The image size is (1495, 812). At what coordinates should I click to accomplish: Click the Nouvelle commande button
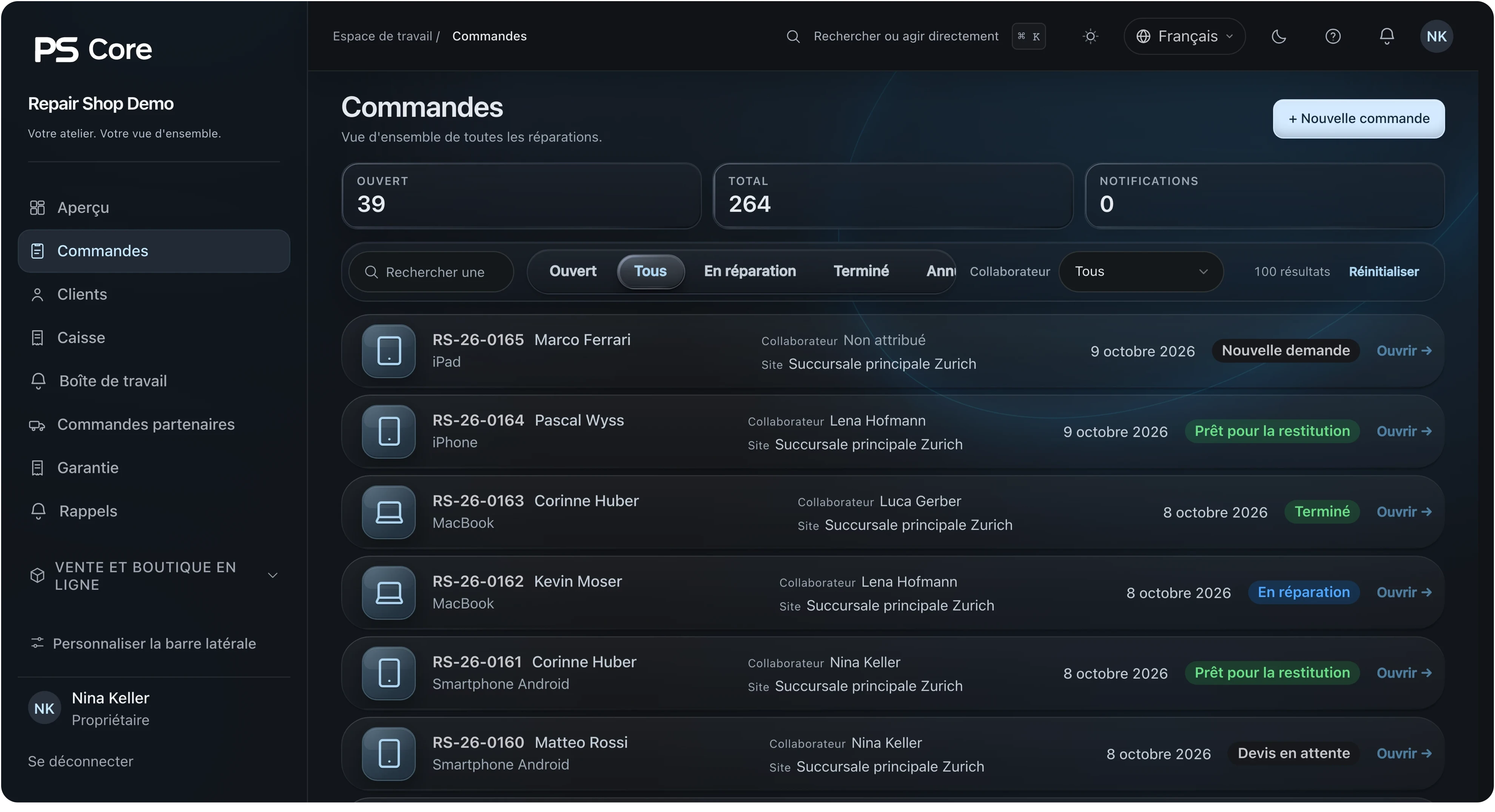[1358, 119]
